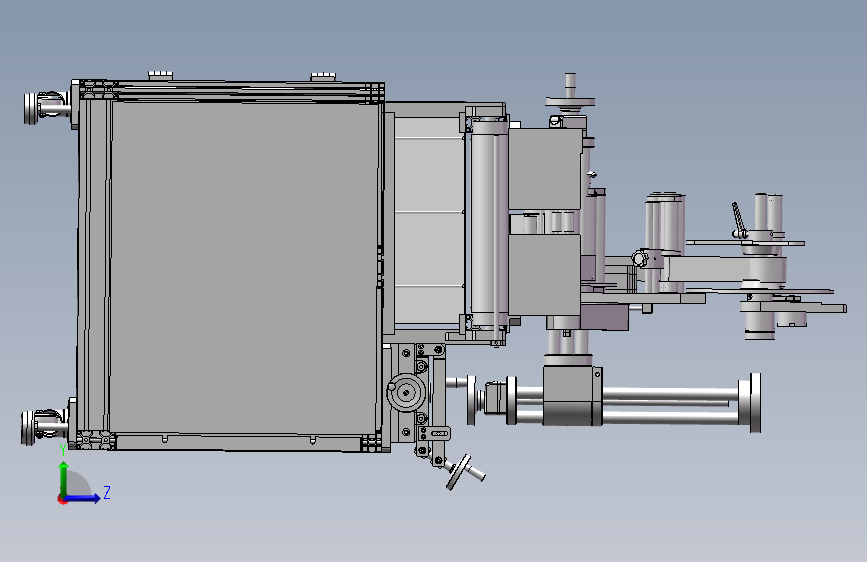Select the small angled lever handle on right arm
Image resolution: width=867 pixels, height=562 pixels.
click(739, 220)
